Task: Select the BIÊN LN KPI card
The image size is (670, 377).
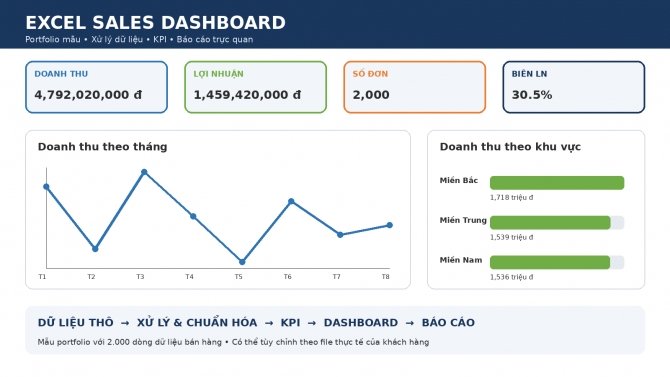Action: [x=573, y=87]
